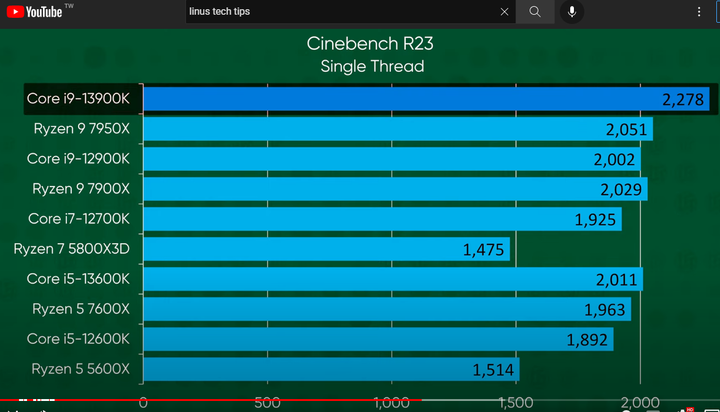Start voice search with the microphone
The image size is (720, 412).
tap(572, 11)
